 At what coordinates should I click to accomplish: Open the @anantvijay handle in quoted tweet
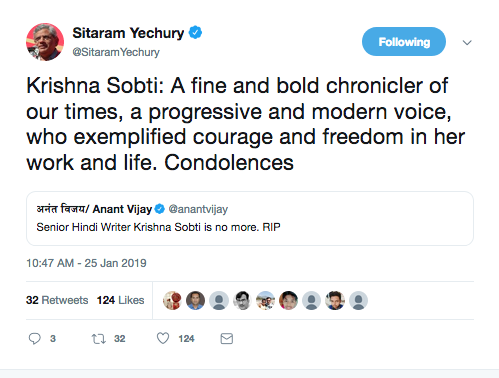pos(198,209)
